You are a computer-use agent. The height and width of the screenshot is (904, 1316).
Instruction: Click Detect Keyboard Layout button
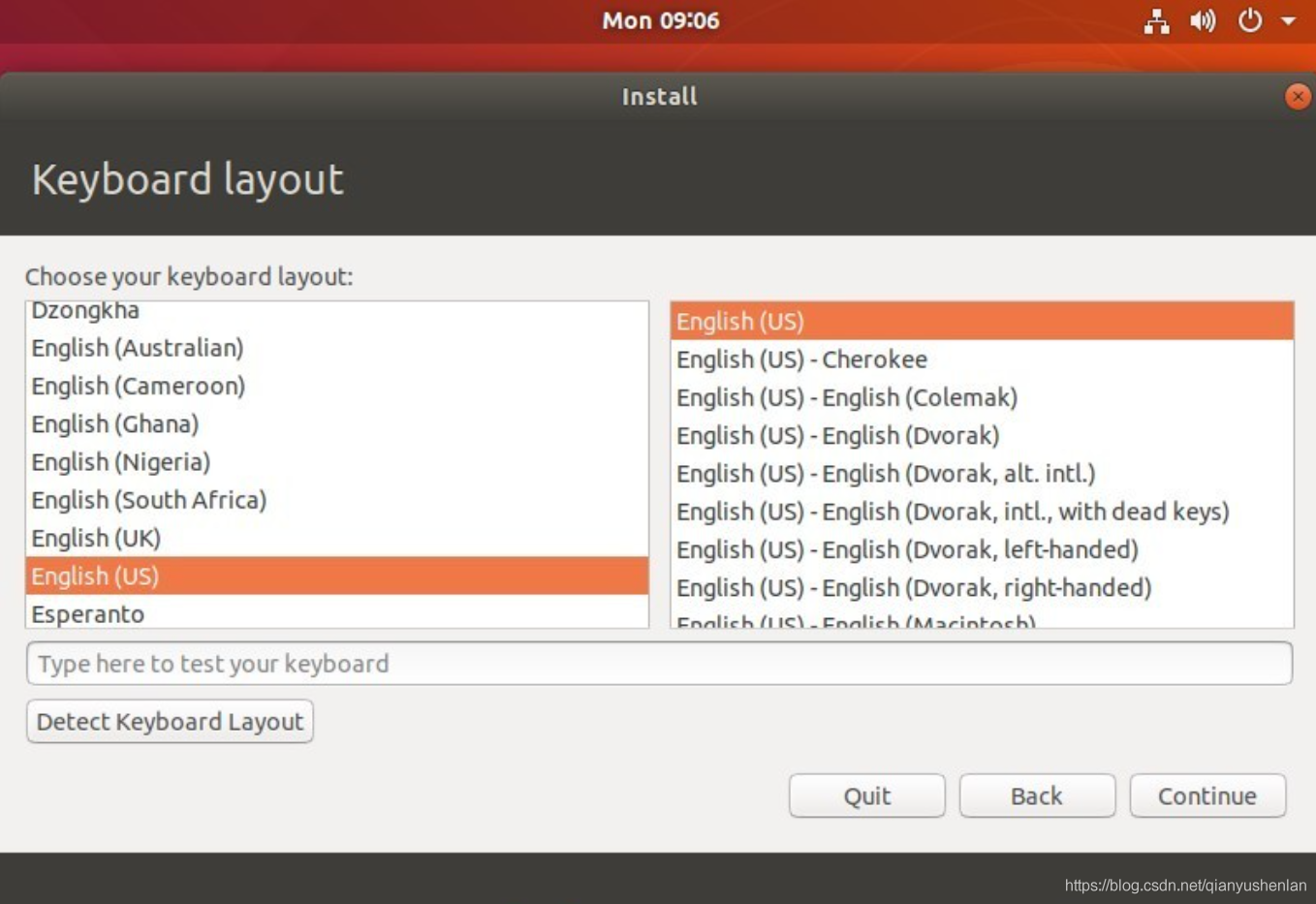pyautogui.click(x=170, y=721)
